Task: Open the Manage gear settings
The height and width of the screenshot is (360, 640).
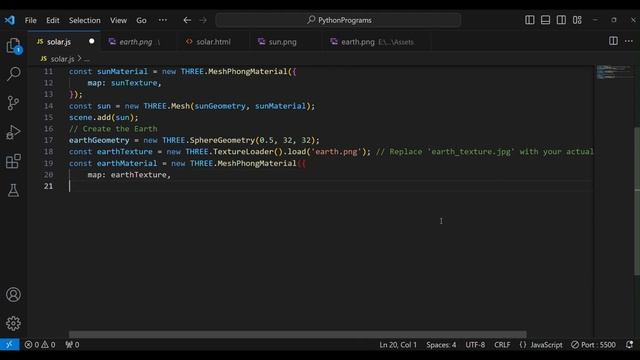Action: tap(13, 323)
